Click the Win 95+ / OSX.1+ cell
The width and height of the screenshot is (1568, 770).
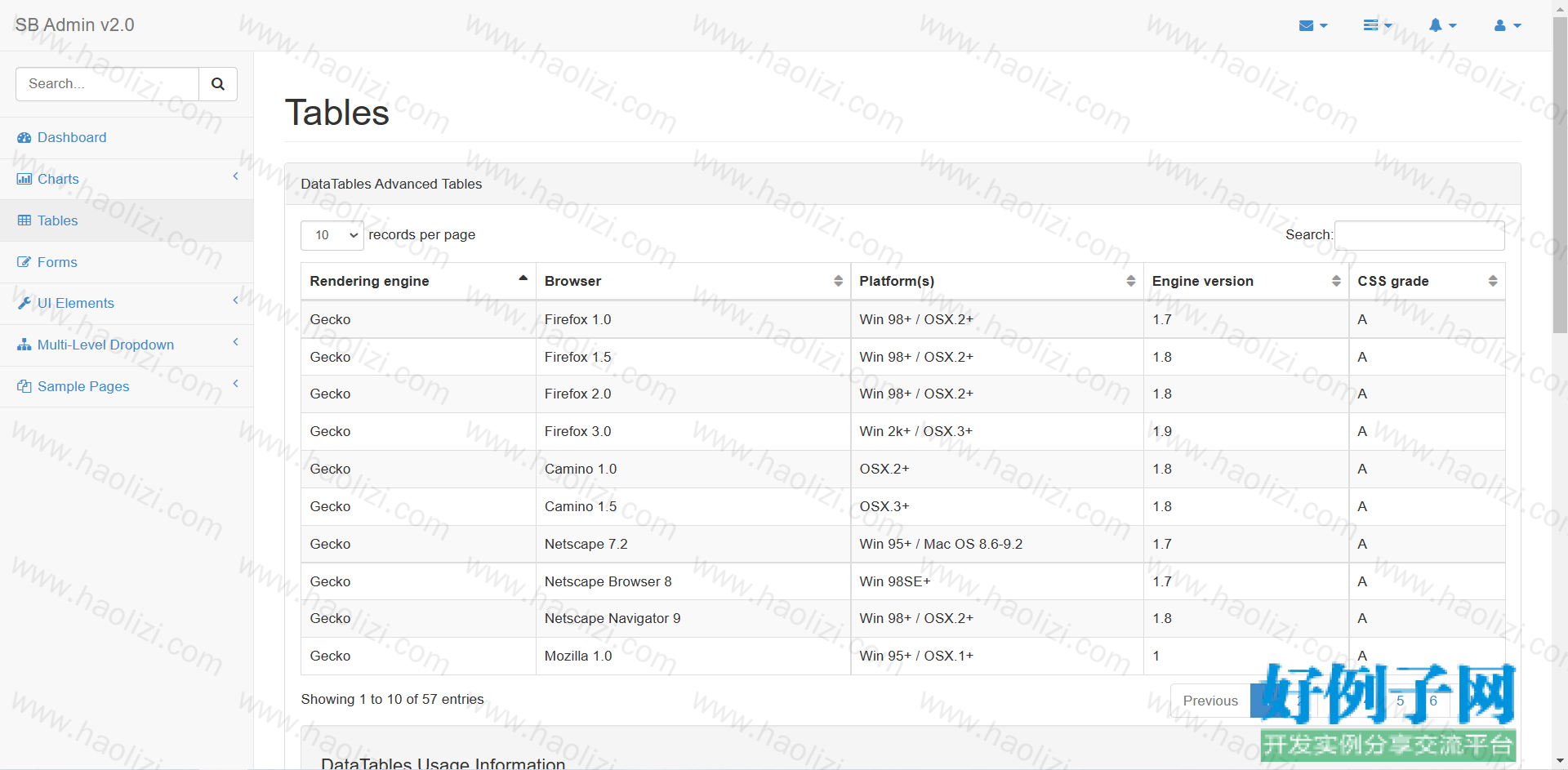pos(997,657)
